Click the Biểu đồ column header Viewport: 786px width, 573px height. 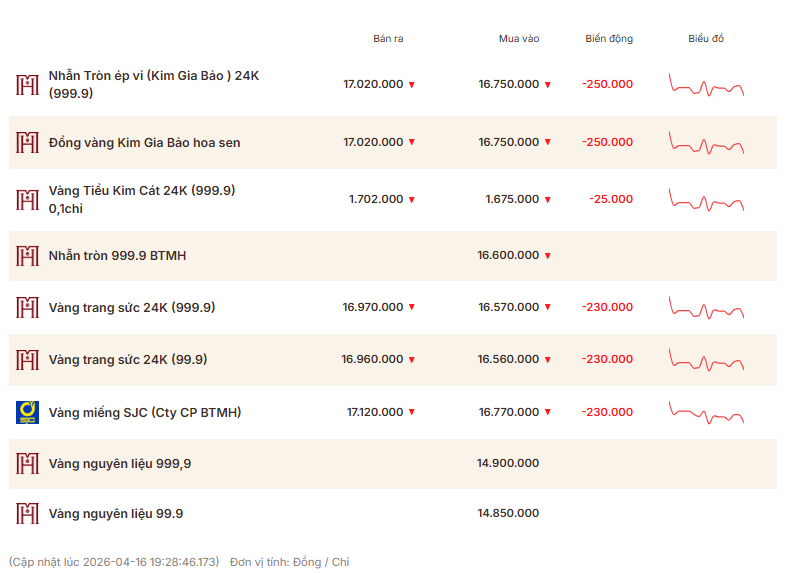706,39
